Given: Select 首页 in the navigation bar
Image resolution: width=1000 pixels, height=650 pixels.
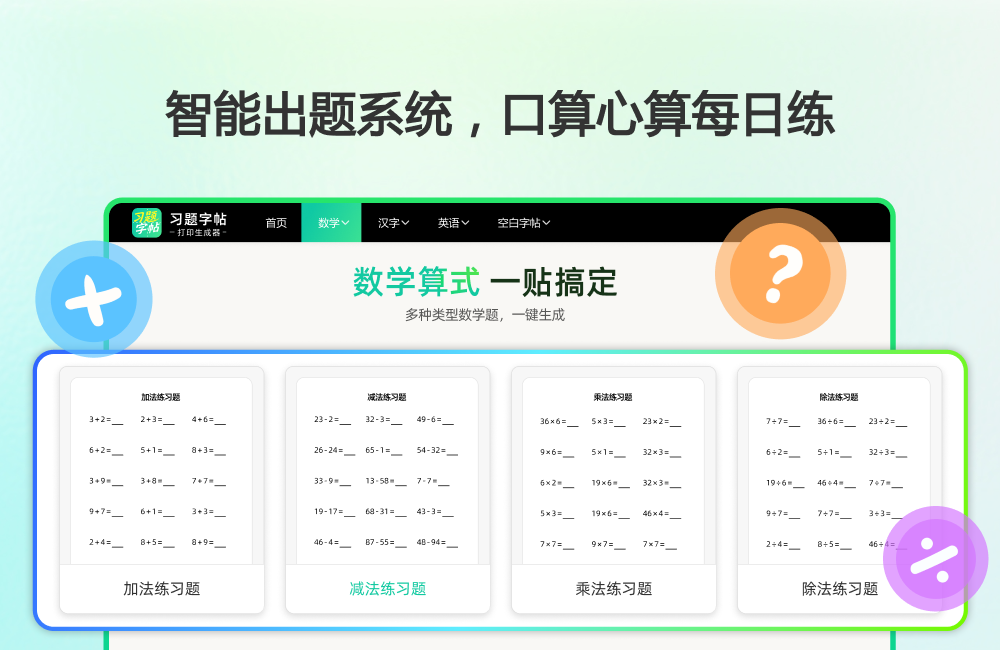Looking at the screenshot, I should click(x=276, y=222).
